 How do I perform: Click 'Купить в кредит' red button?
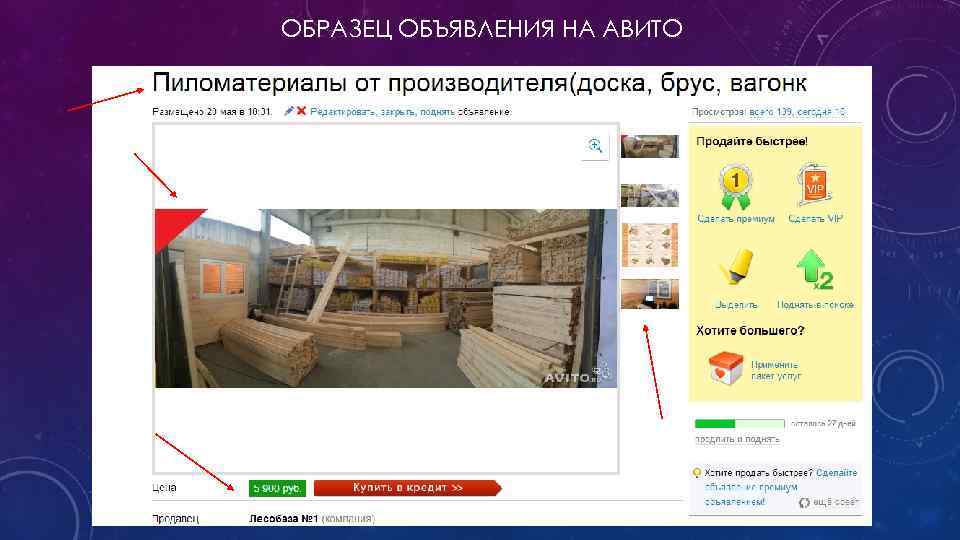pyautogui.click(x=408, y=488)
